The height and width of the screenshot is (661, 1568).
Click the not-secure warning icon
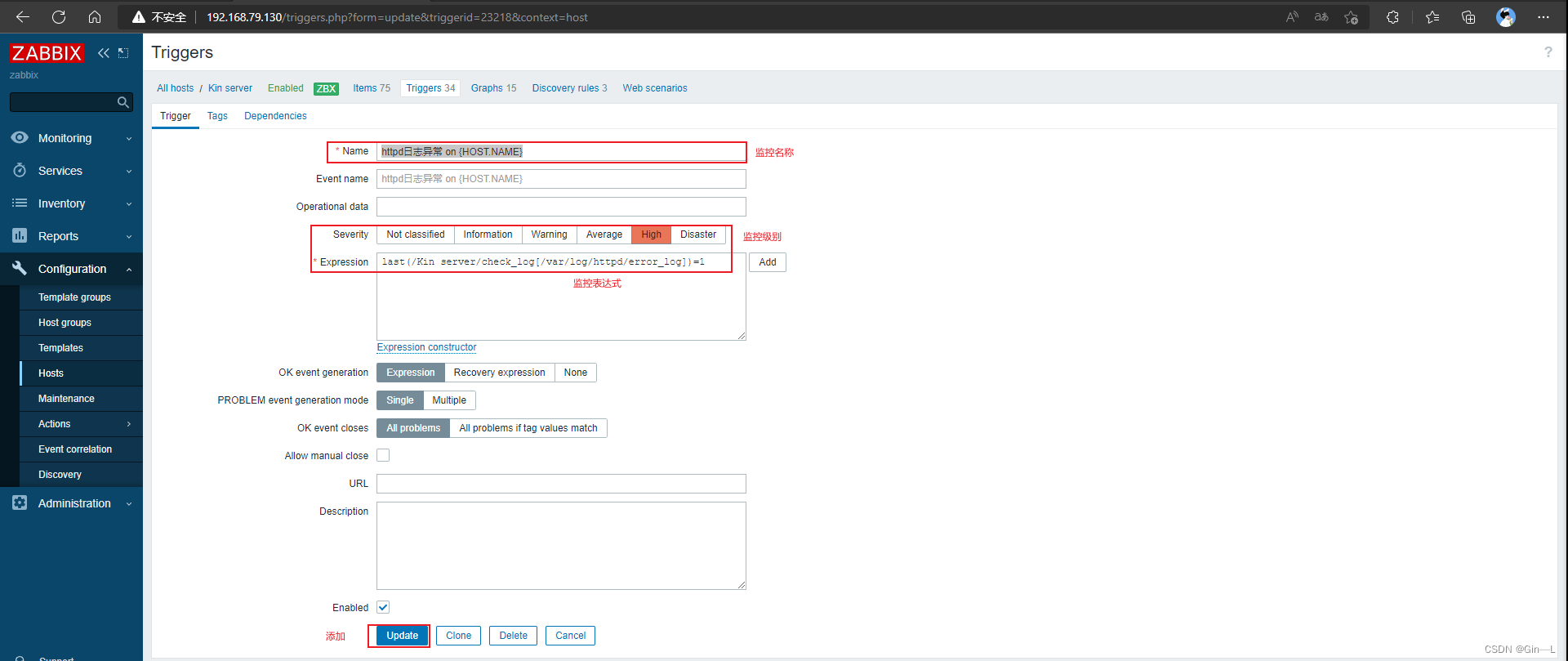pyautogui.click(x=138, y=17)
